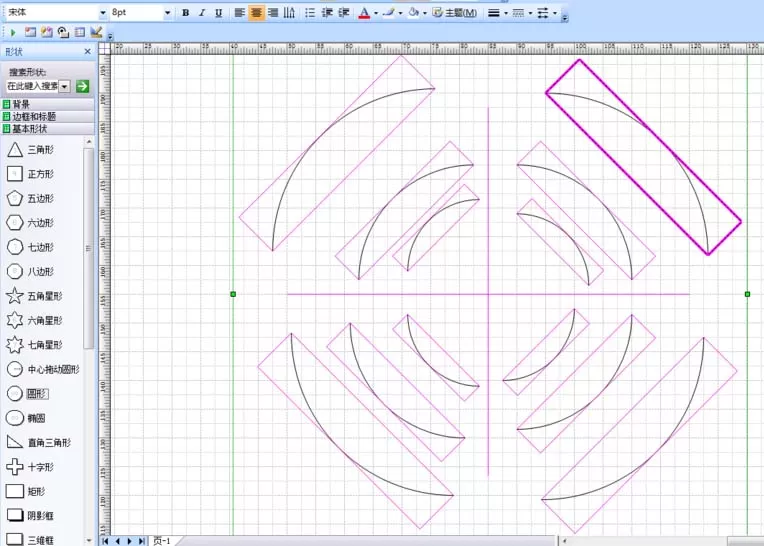Open line pattern dropdown arrow
Viewport: 764px width, 546px height.
tap(530, 13)
